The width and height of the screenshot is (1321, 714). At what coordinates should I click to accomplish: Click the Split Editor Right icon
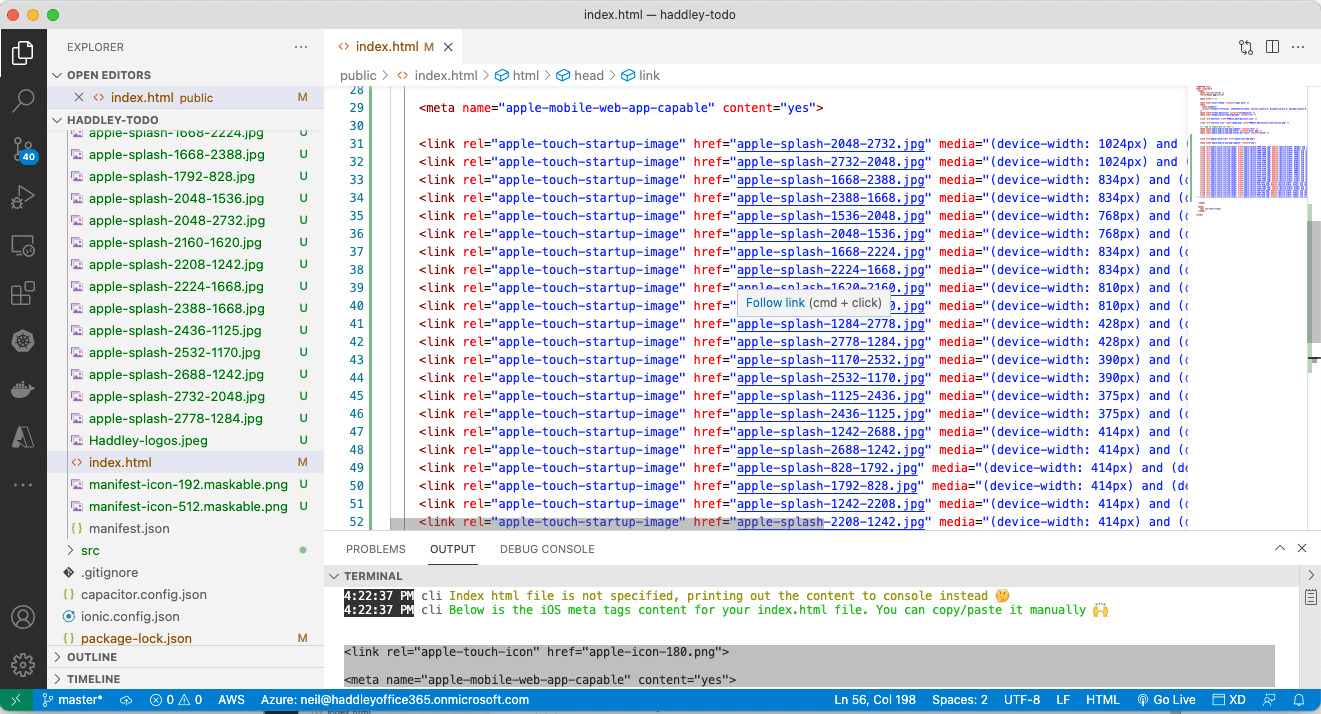point(1272,47)
